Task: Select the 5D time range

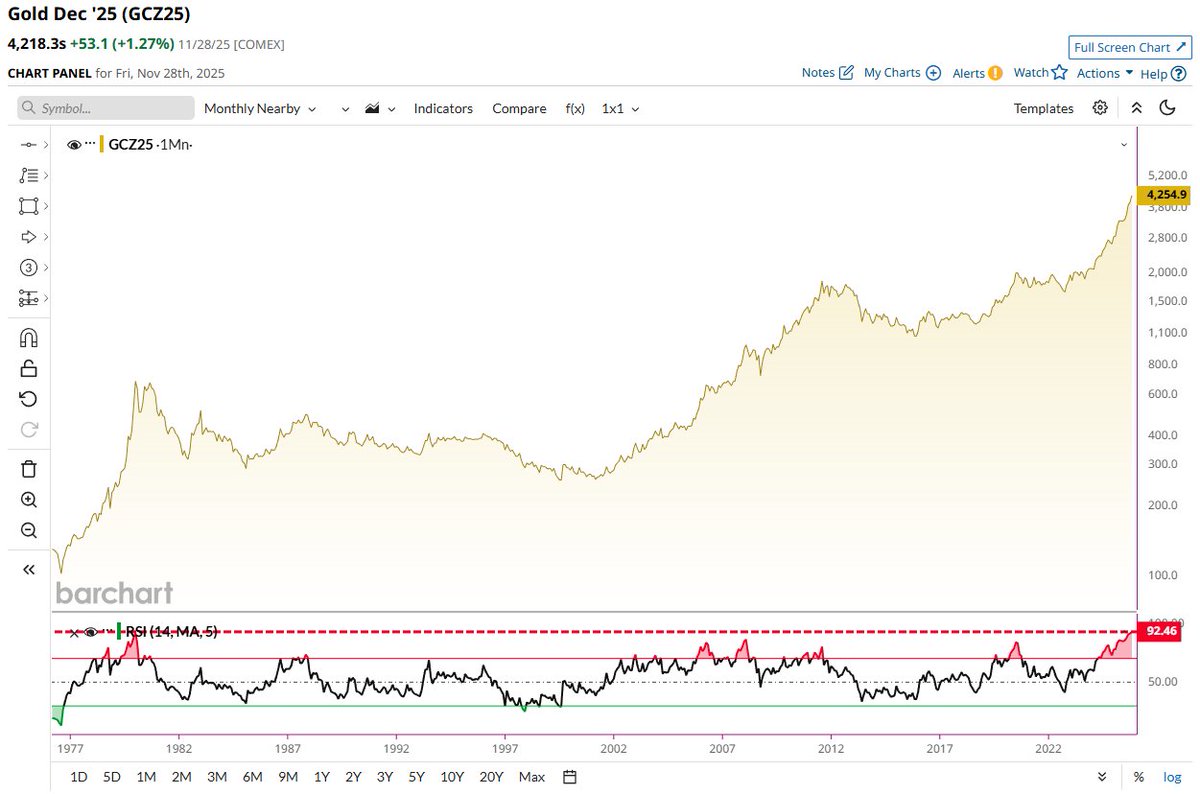Action: point(112,777)
